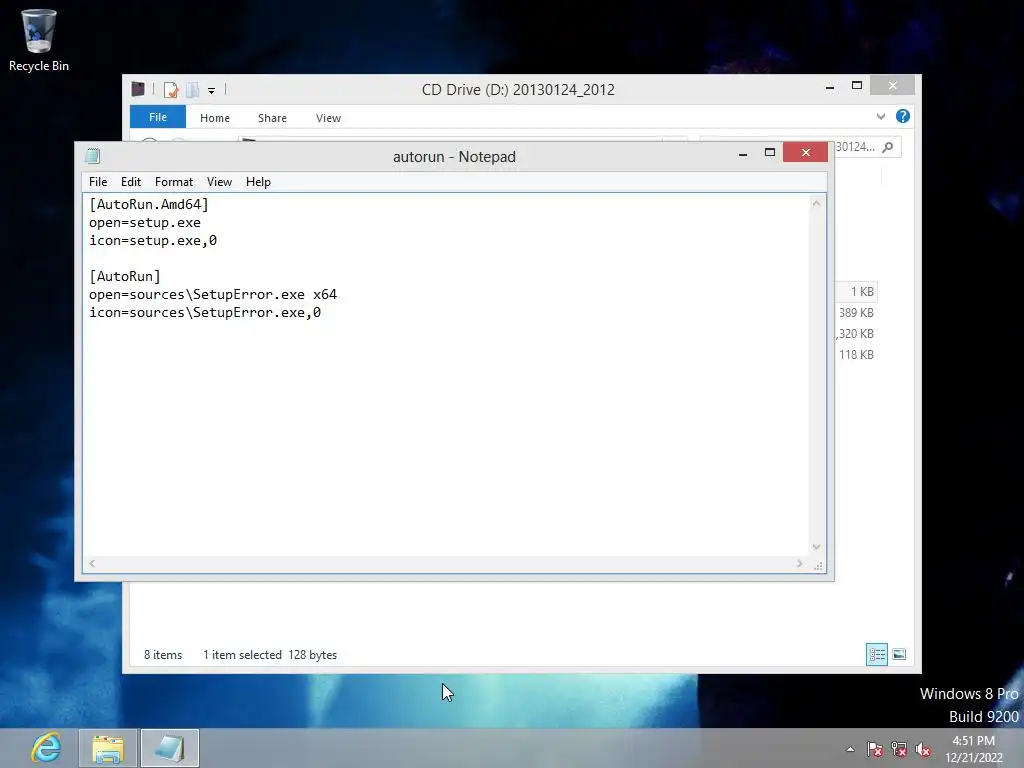Image resolution: width=1024 pixels, height=768 pixels.
Task: Select the Share ribbon tab in Explorer
Action: point(272,118)
